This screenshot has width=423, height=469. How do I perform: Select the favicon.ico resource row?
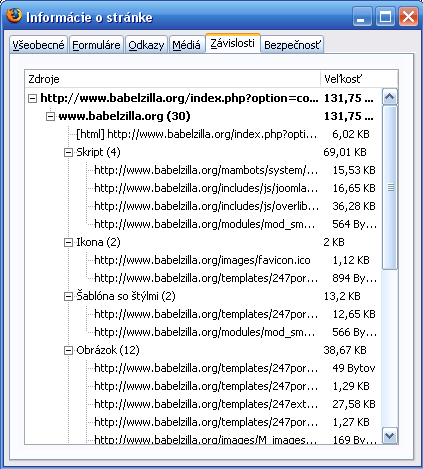point(204,260)
